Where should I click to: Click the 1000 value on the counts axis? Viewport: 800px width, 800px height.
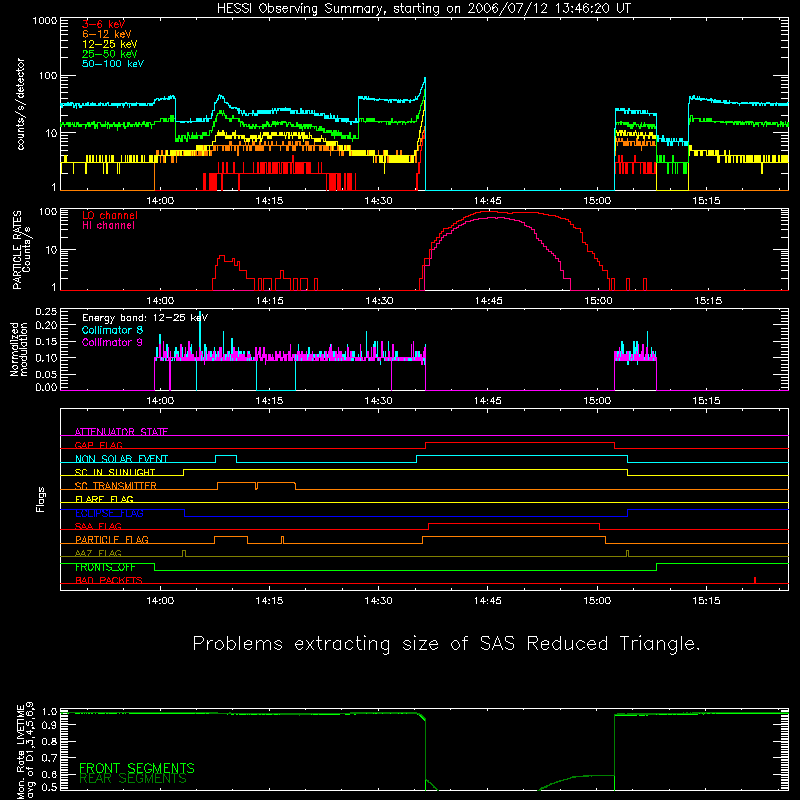click(x=45, y=21)
